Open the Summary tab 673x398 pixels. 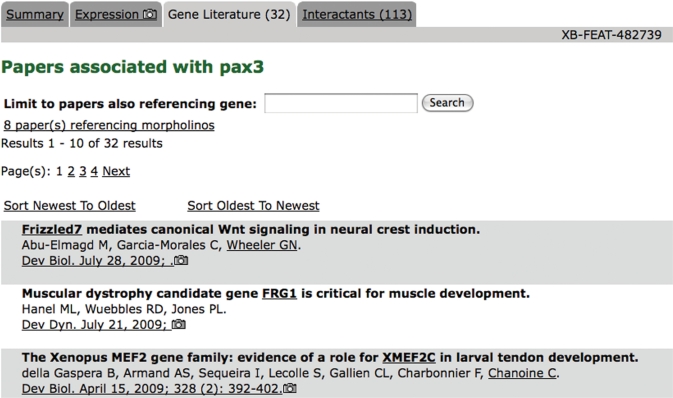coord(35,15)
